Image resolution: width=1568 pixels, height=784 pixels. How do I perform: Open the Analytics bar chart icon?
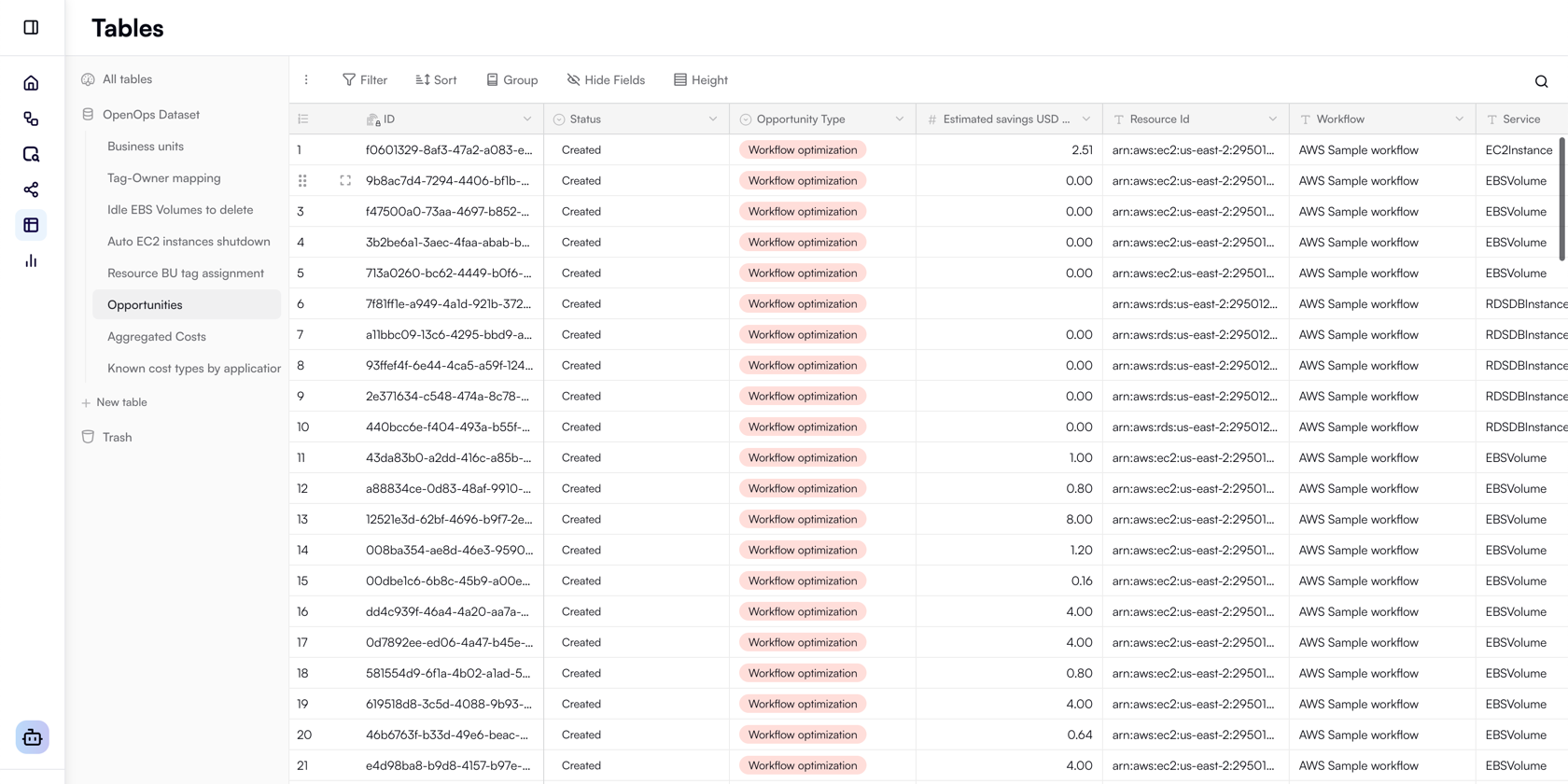[31, 260]
